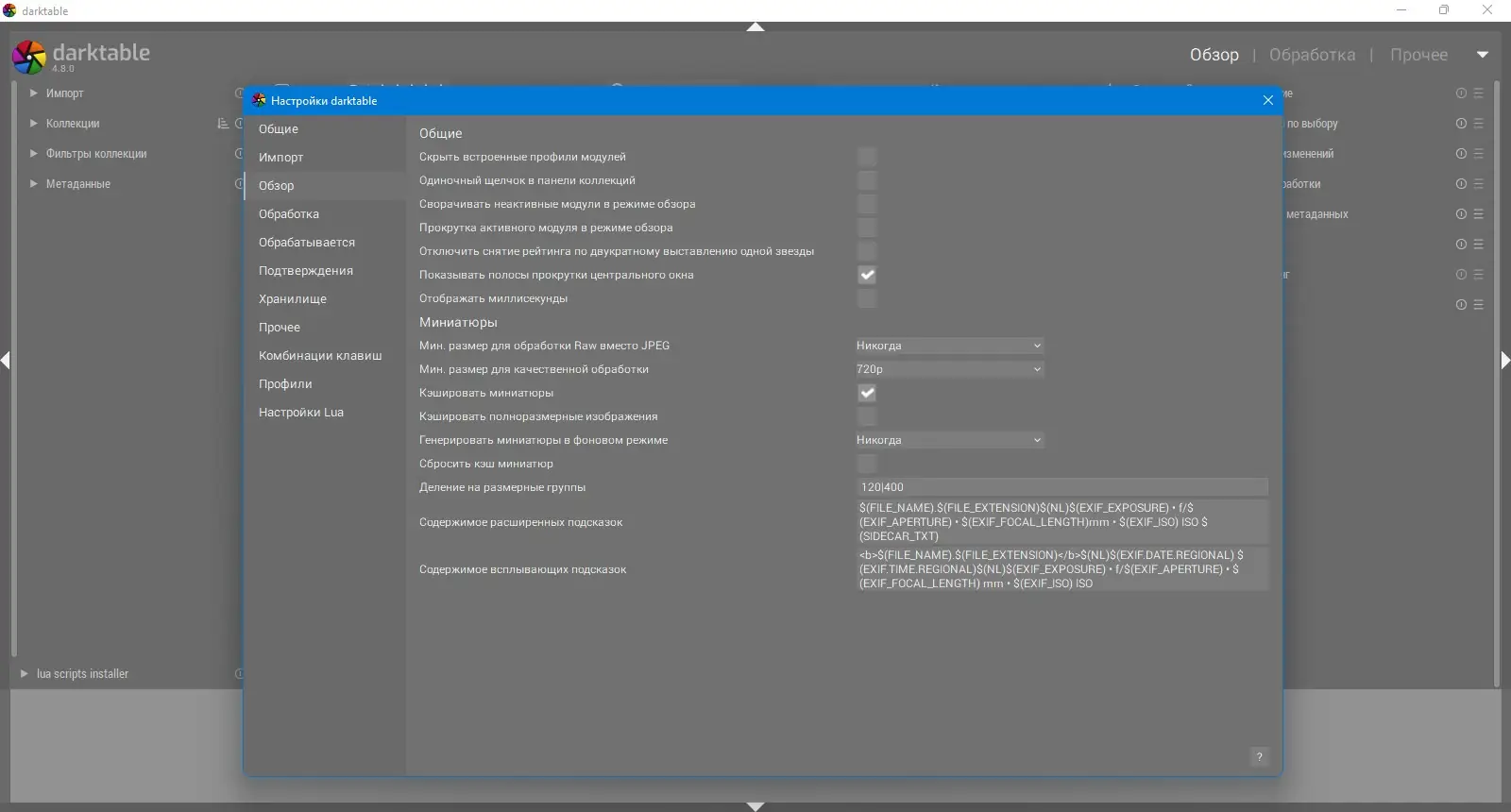
Task: Open the Хранилище settings page
Action: [x=325, y=299]
